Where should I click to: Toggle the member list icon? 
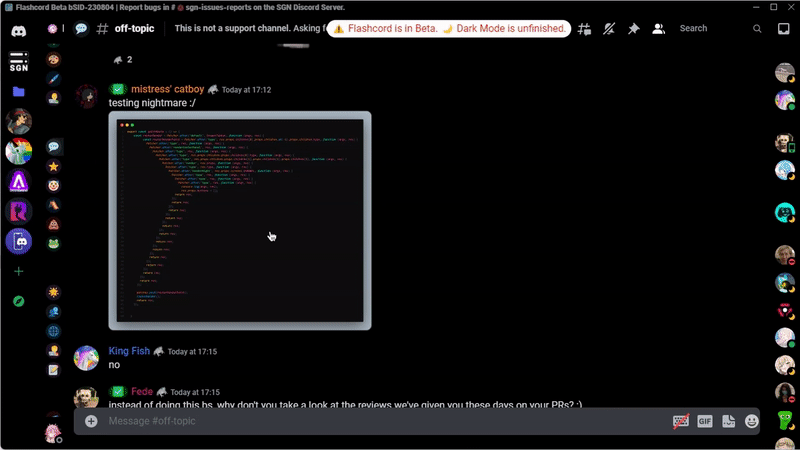pyautogui.click(x=658, y=29)
